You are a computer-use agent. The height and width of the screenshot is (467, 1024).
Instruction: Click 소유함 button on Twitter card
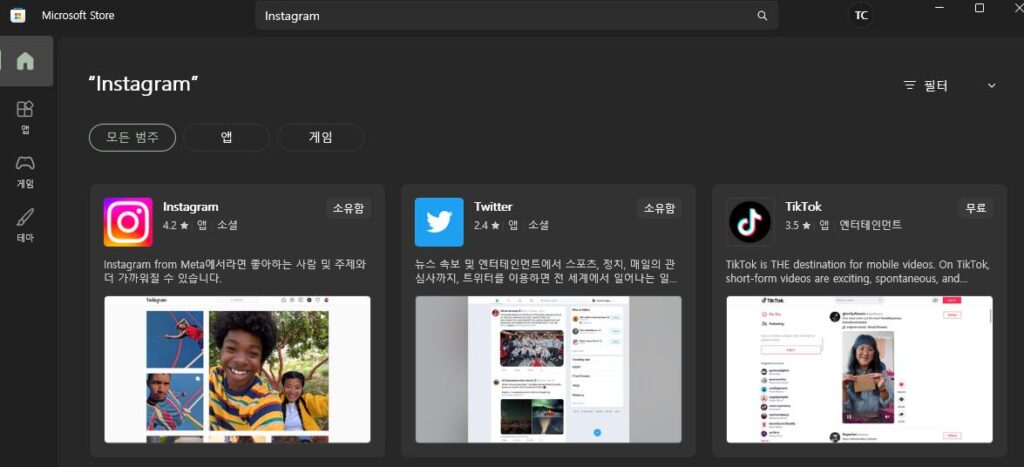659,208
